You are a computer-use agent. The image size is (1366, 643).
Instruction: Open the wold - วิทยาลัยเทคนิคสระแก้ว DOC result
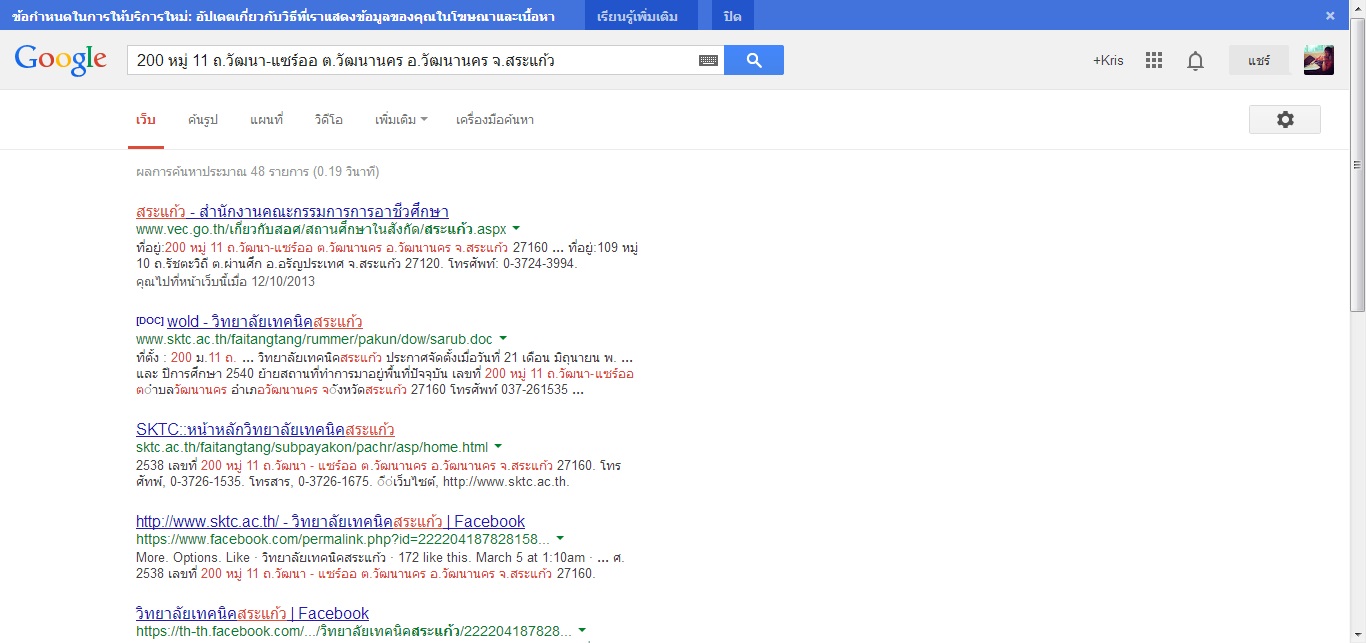click(x=265, y=322)
